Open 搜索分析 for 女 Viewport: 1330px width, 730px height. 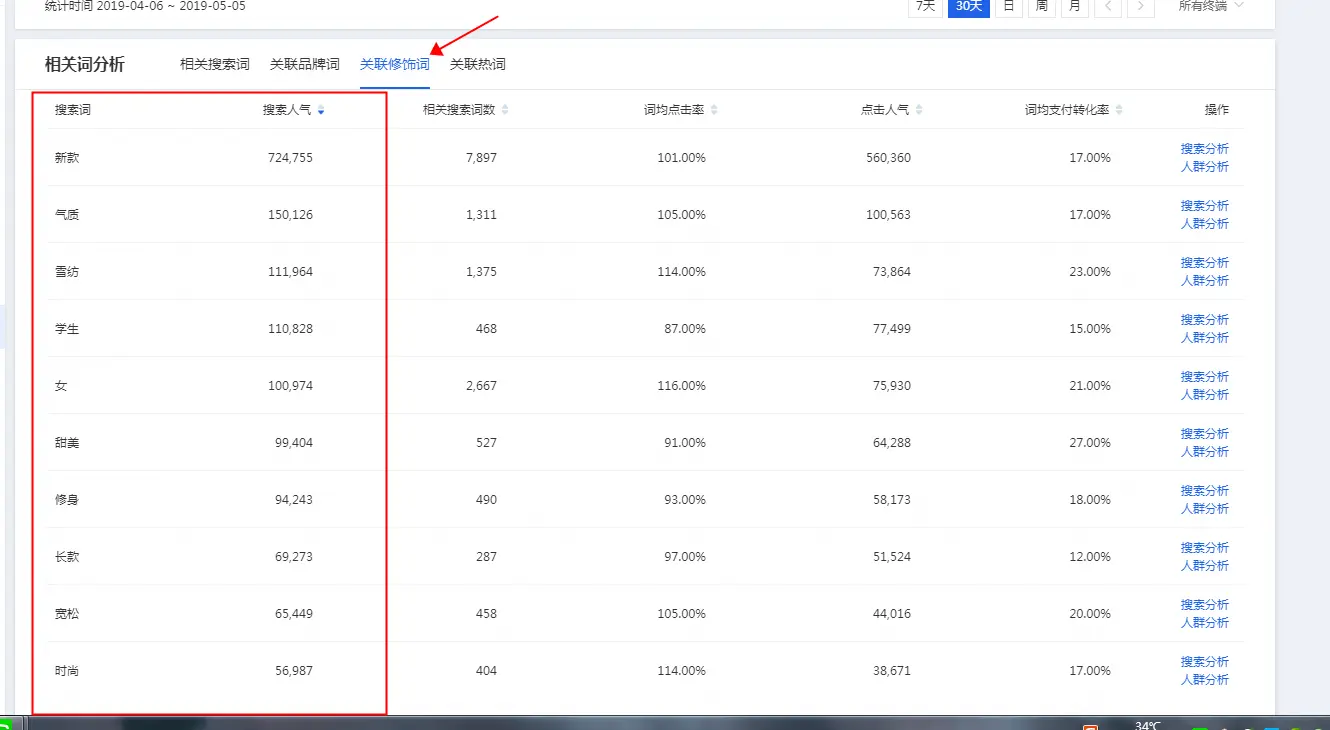coord(1205,377)
